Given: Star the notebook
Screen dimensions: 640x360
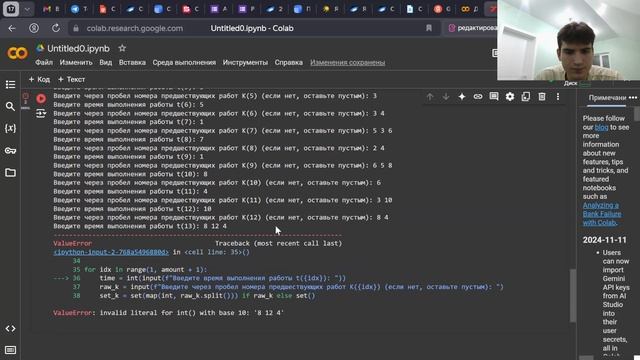Looking at the screenshot, I should [122, 48].
